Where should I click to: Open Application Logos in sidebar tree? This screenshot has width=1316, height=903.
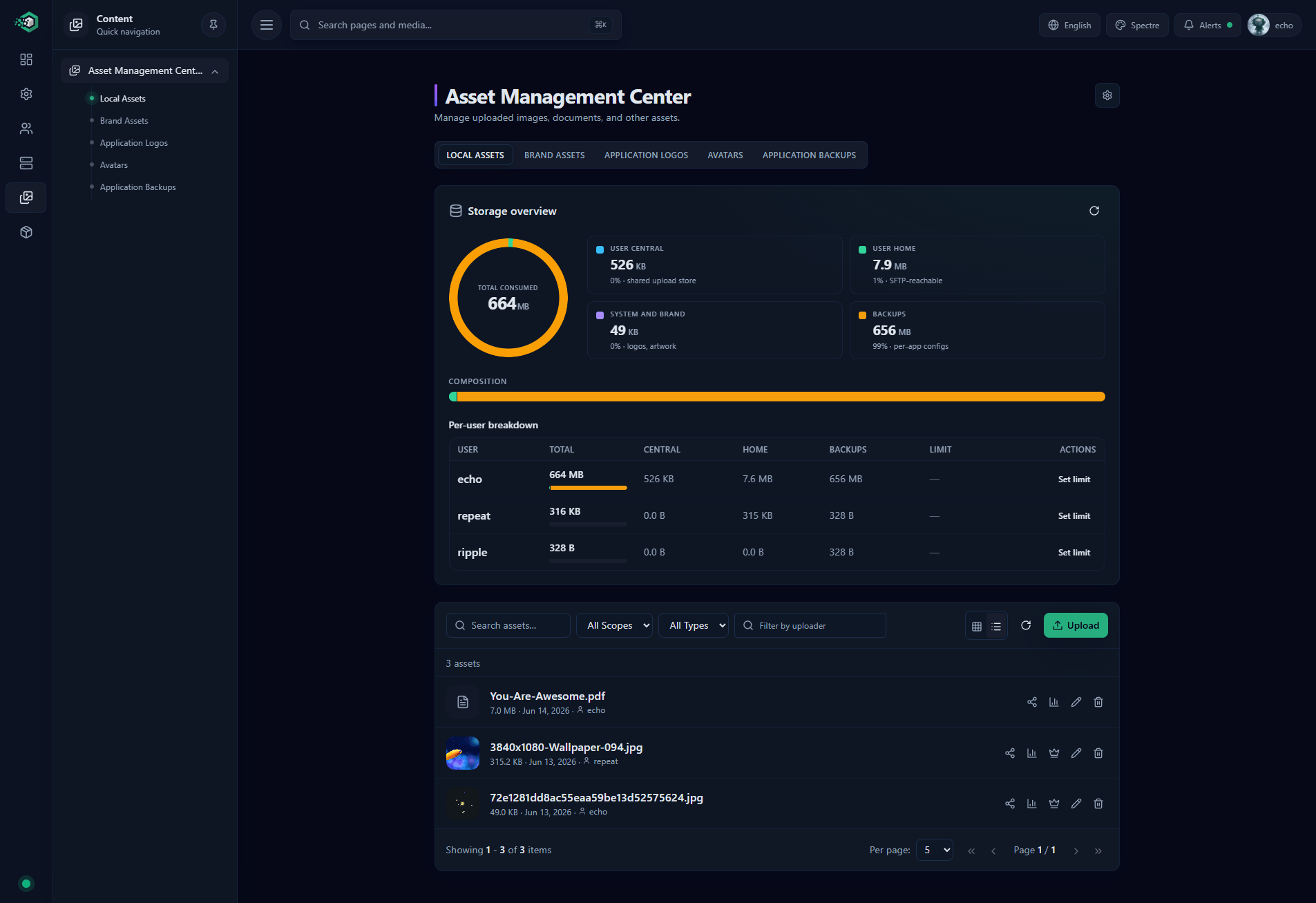pyautogui.click(x=134, y=143)
